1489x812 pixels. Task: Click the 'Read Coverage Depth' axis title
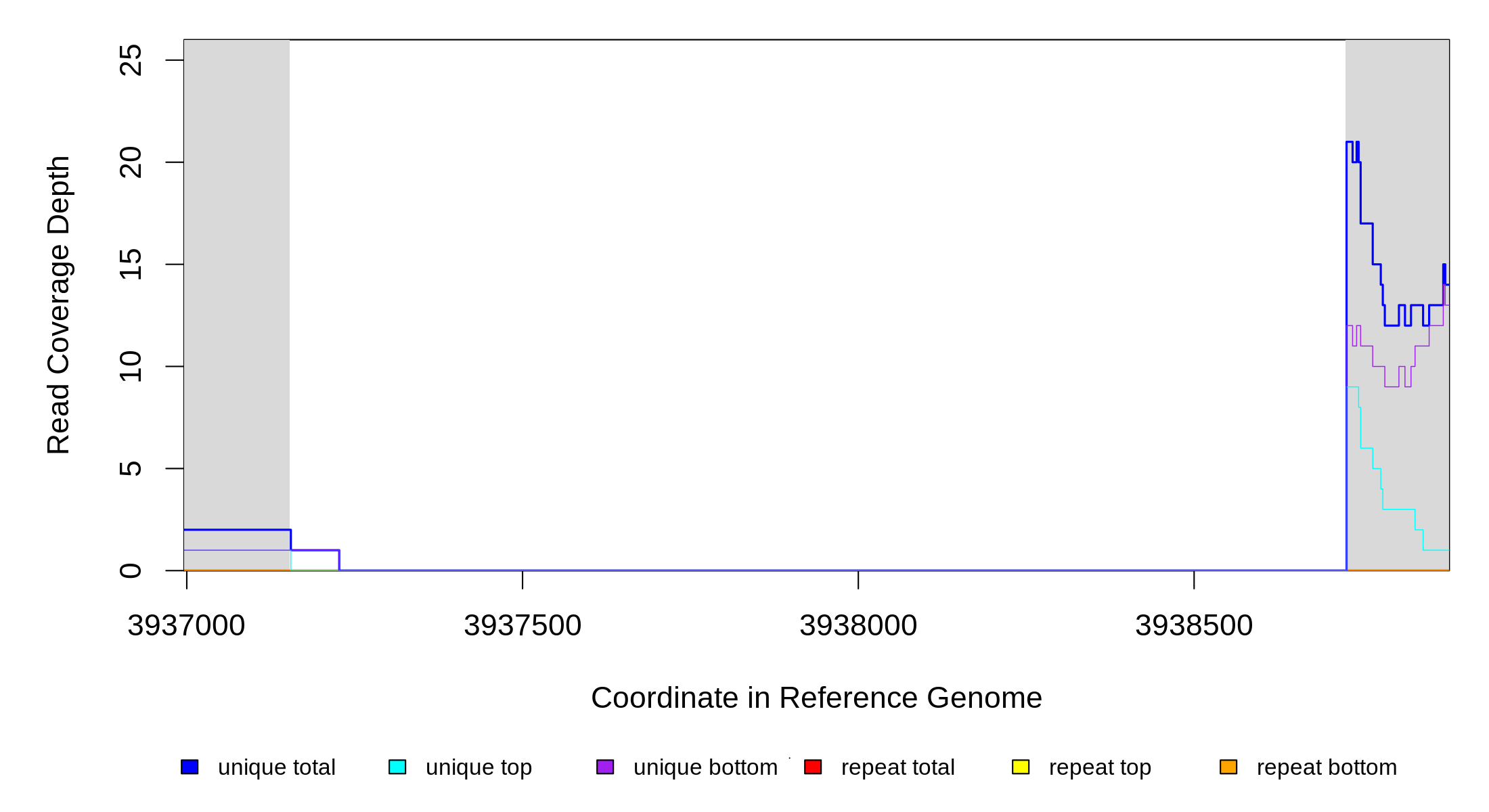coord(59,304)
